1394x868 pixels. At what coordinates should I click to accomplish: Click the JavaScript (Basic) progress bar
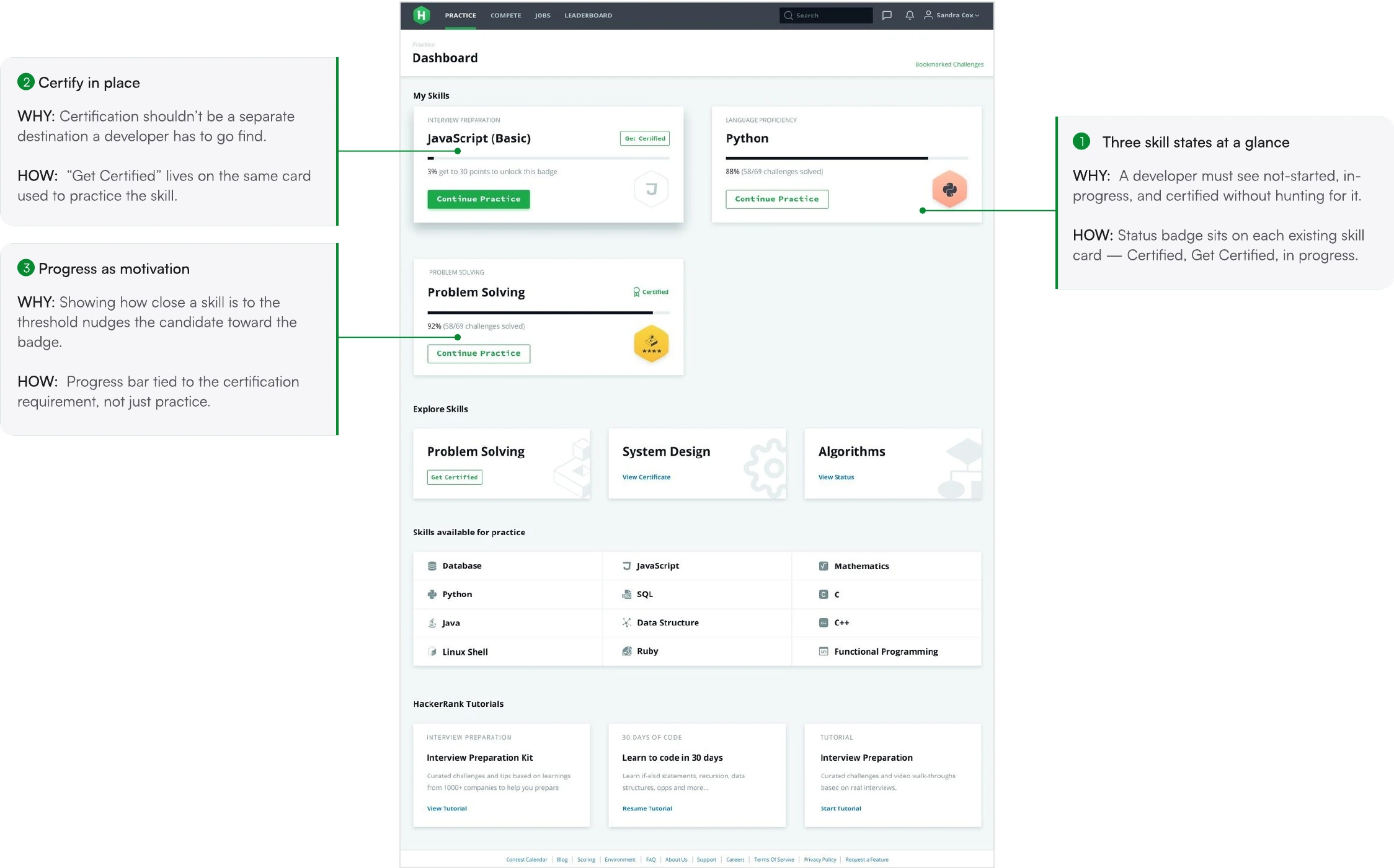point(548,158)
